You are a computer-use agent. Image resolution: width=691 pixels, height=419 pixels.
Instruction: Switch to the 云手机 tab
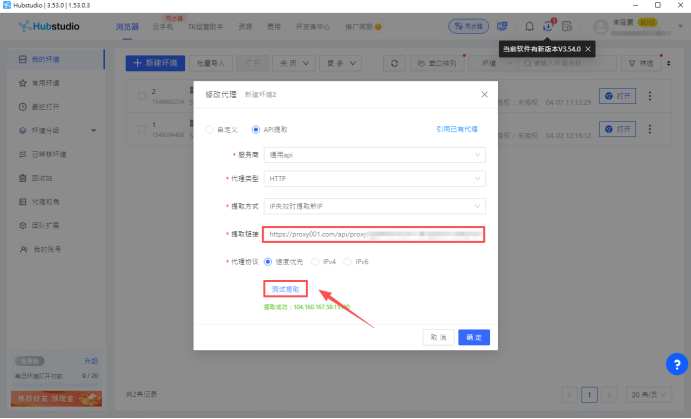pos(163,27)
